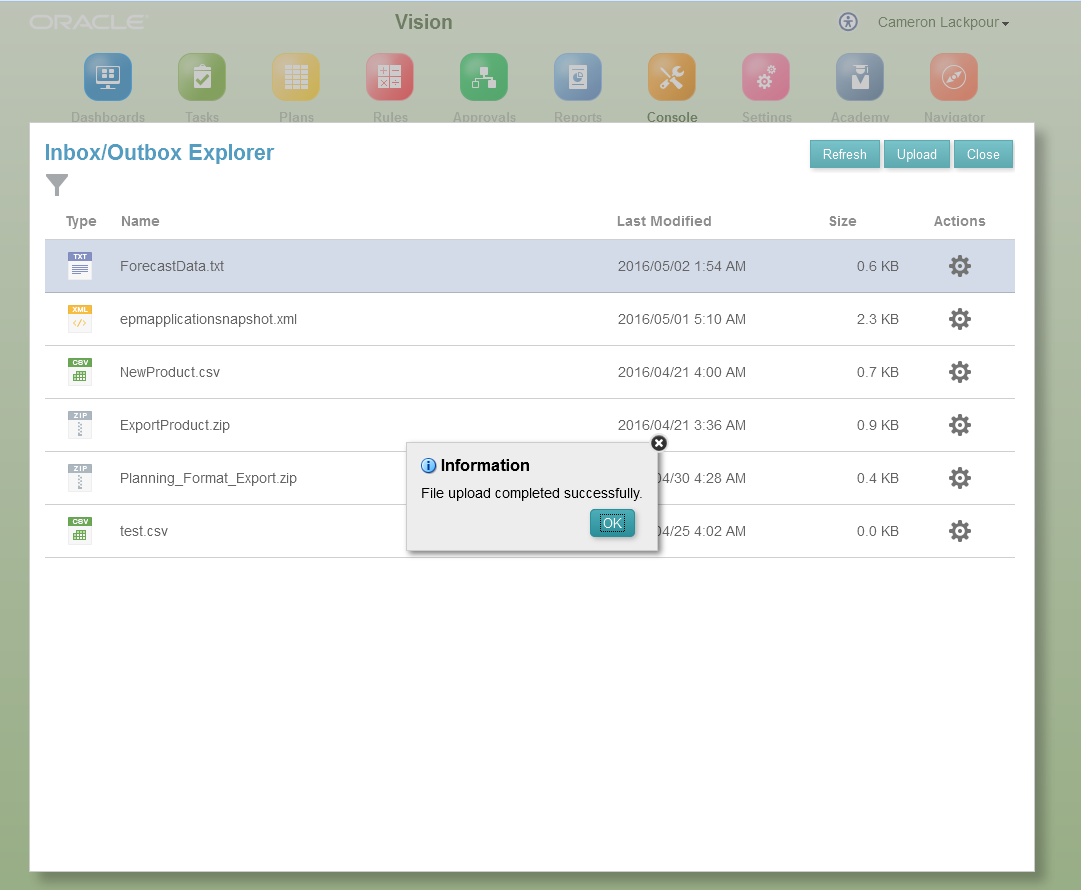Open actions gear for epmapplicationsnapshot.xml
Viewport: 1081px width, 890px height.
960,319
